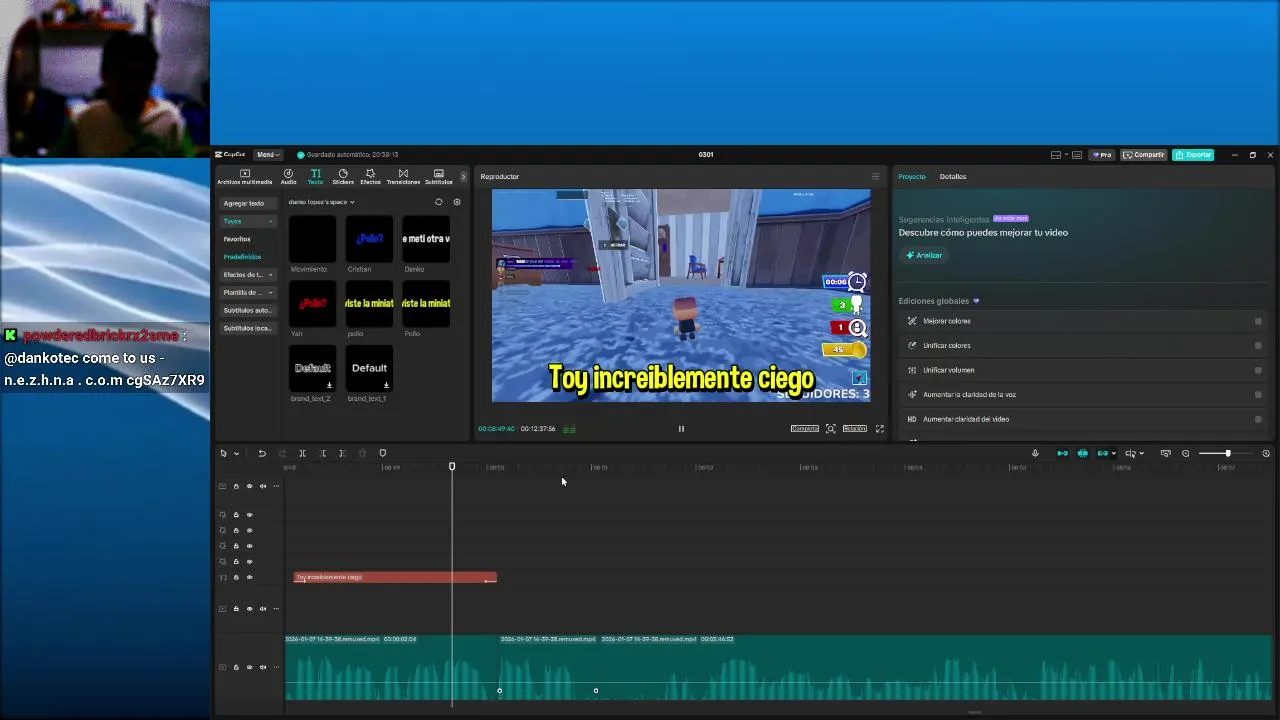This screenshot has height=720, width=1280.
Task: Zoom in the timeline
Action: tap(1266, 454)
